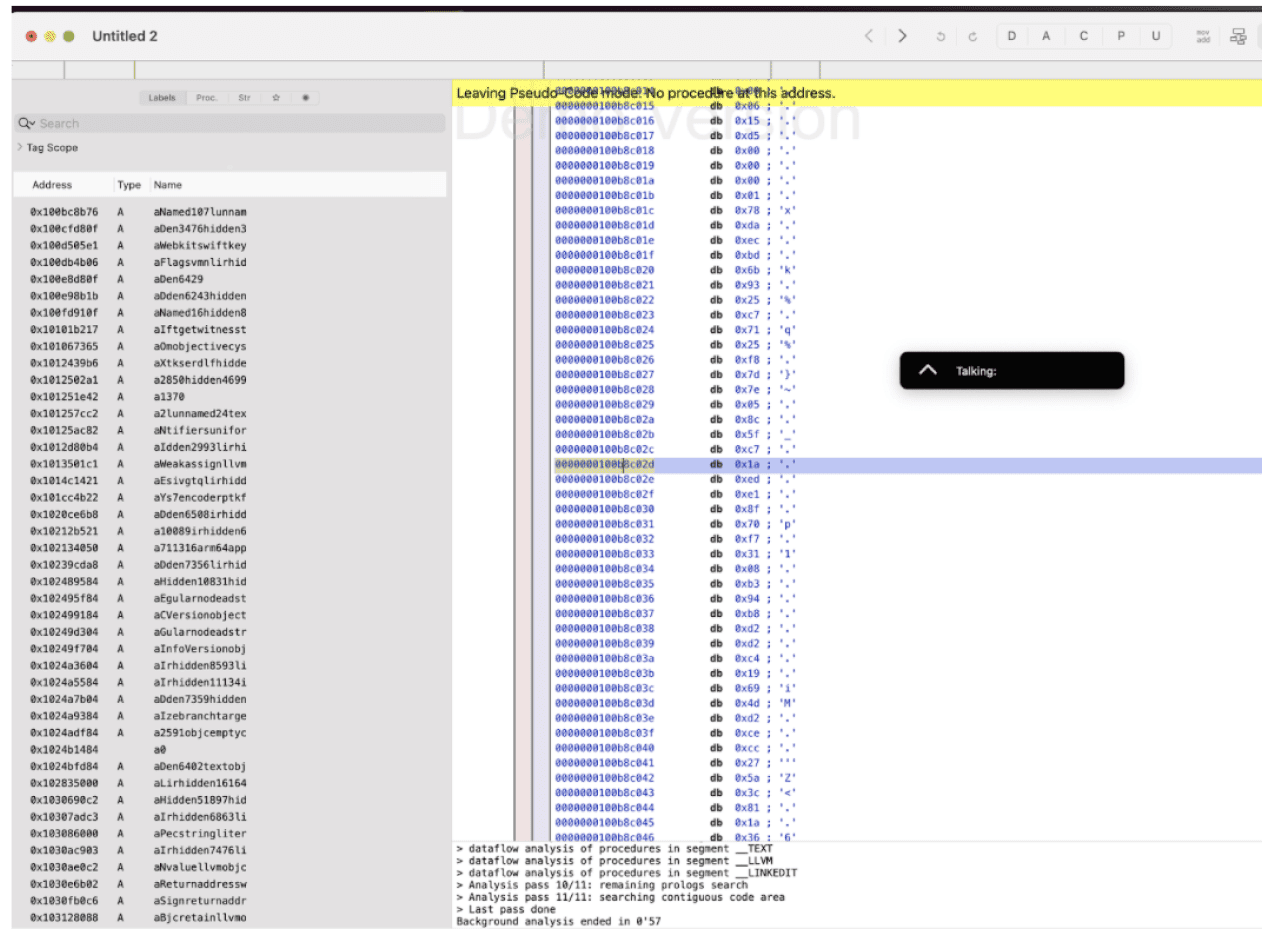Click the redo icon in toolbar

pyautogui.click(x=972, y=37)
